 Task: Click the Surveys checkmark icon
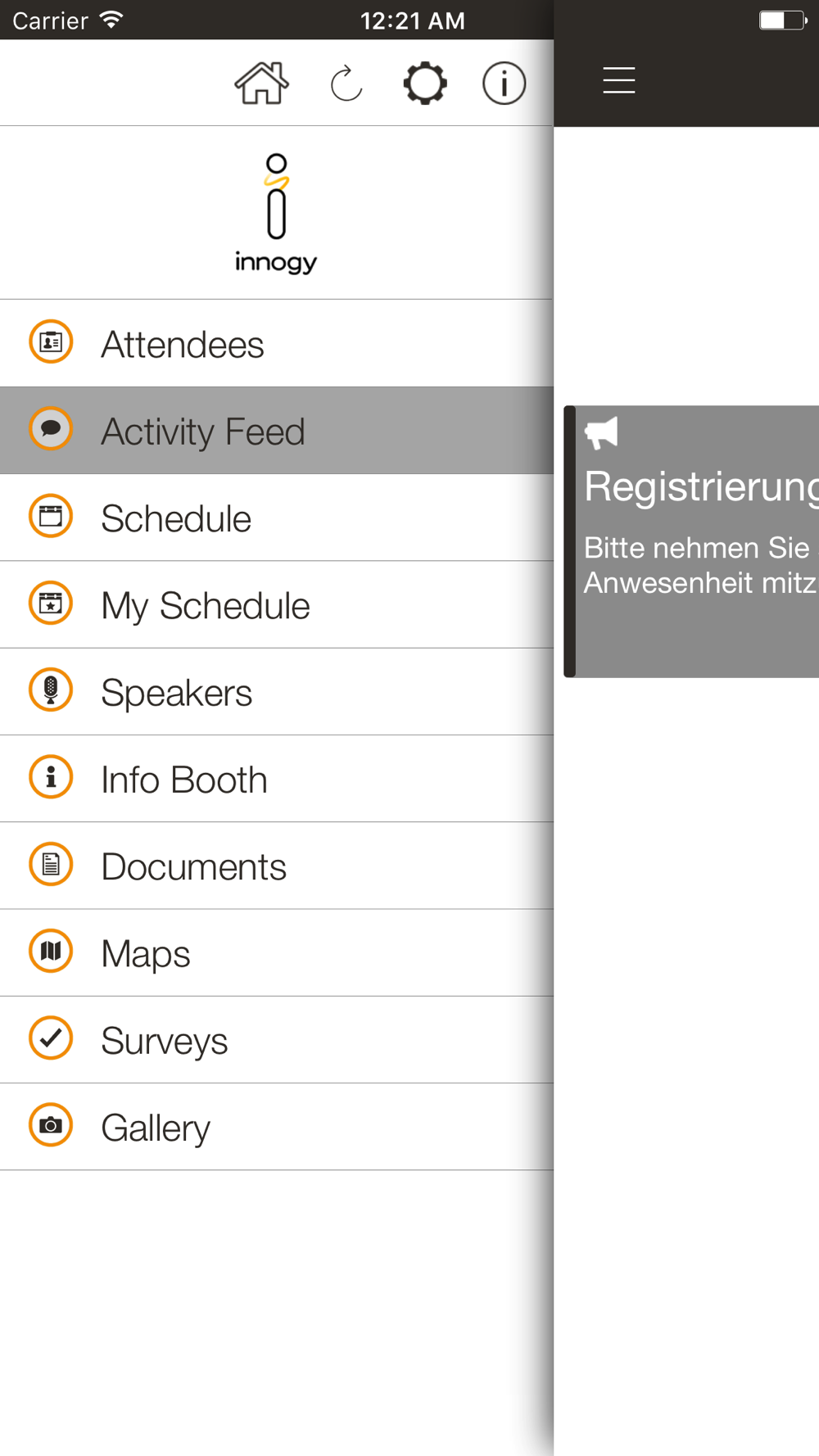51,1038
